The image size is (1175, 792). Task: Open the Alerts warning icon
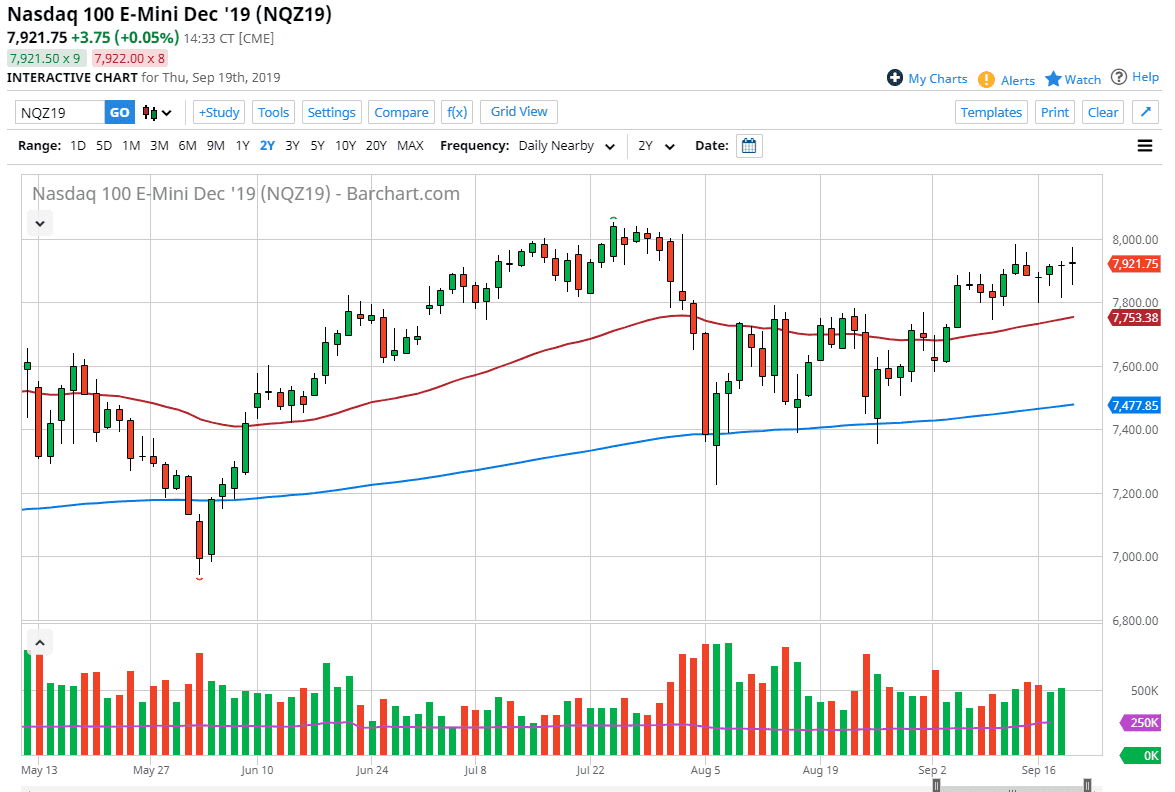(x=986, y=79)
